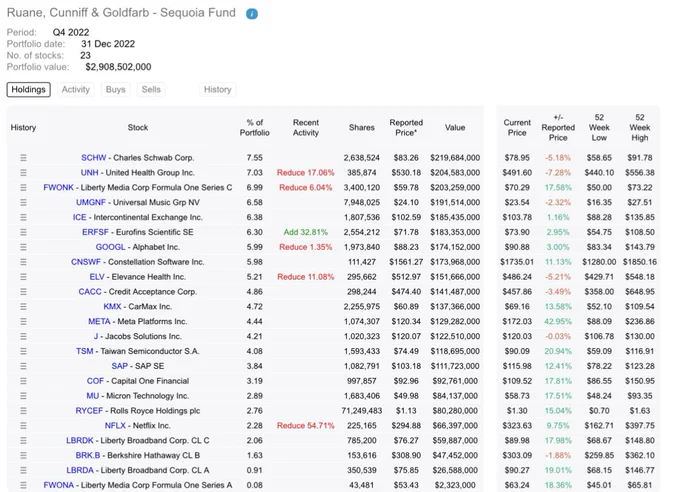680x492 pixels.
Task: Click 'Reduce 17.06%' in UNH row
Action: [306, 173]
